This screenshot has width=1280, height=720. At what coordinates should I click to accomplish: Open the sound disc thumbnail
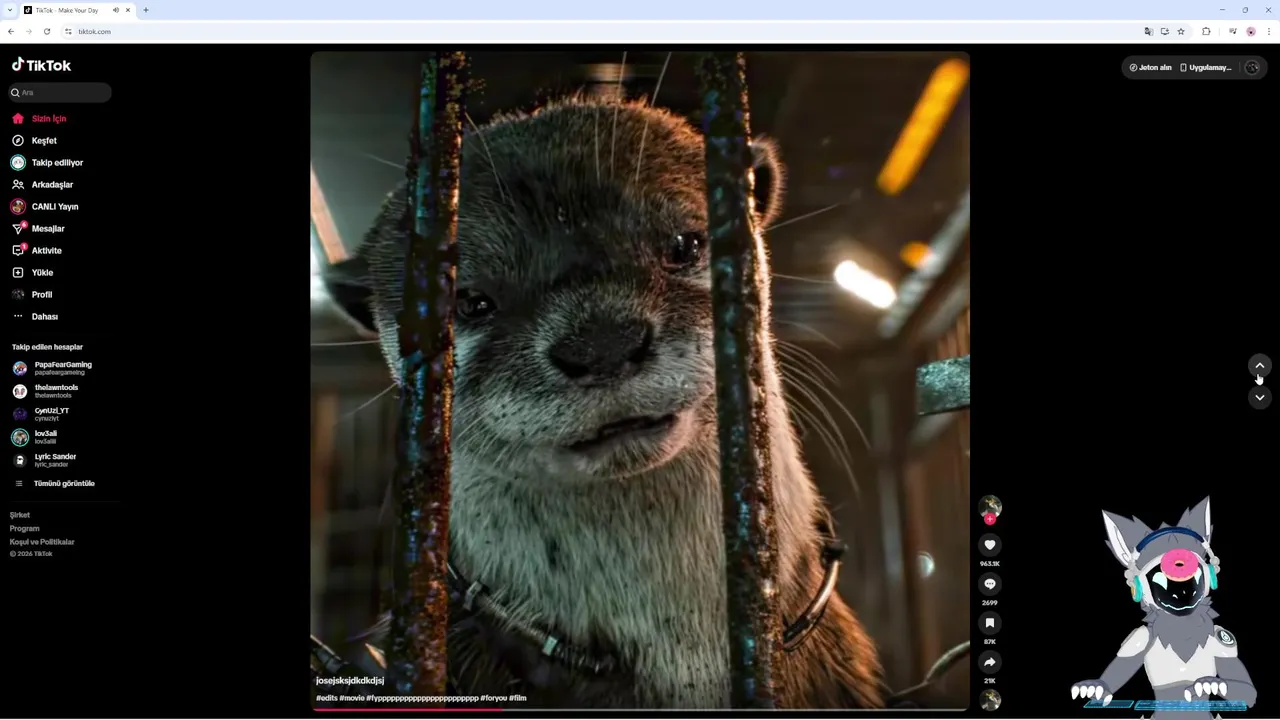990,700
